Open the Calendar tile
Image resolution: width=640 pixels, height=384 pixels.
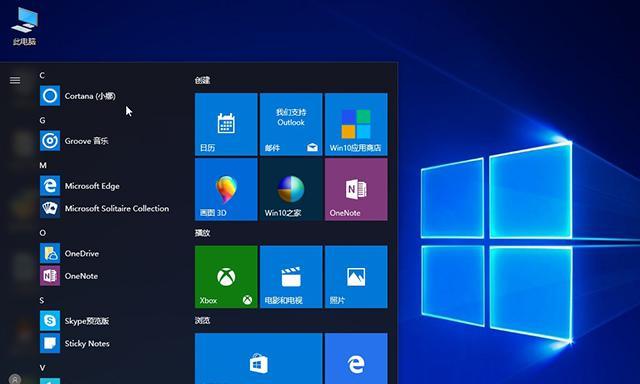(226, 124)
